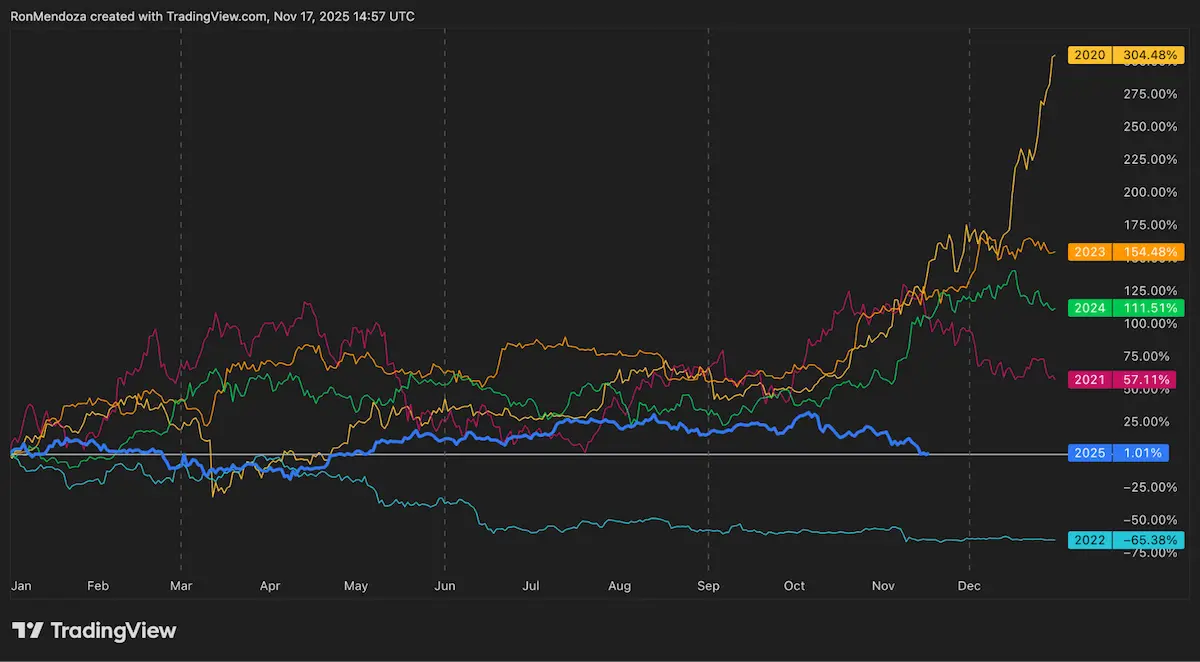Click the Jan label on the time axis
The width and height of the screenshot is (1200, 662).
21,586
